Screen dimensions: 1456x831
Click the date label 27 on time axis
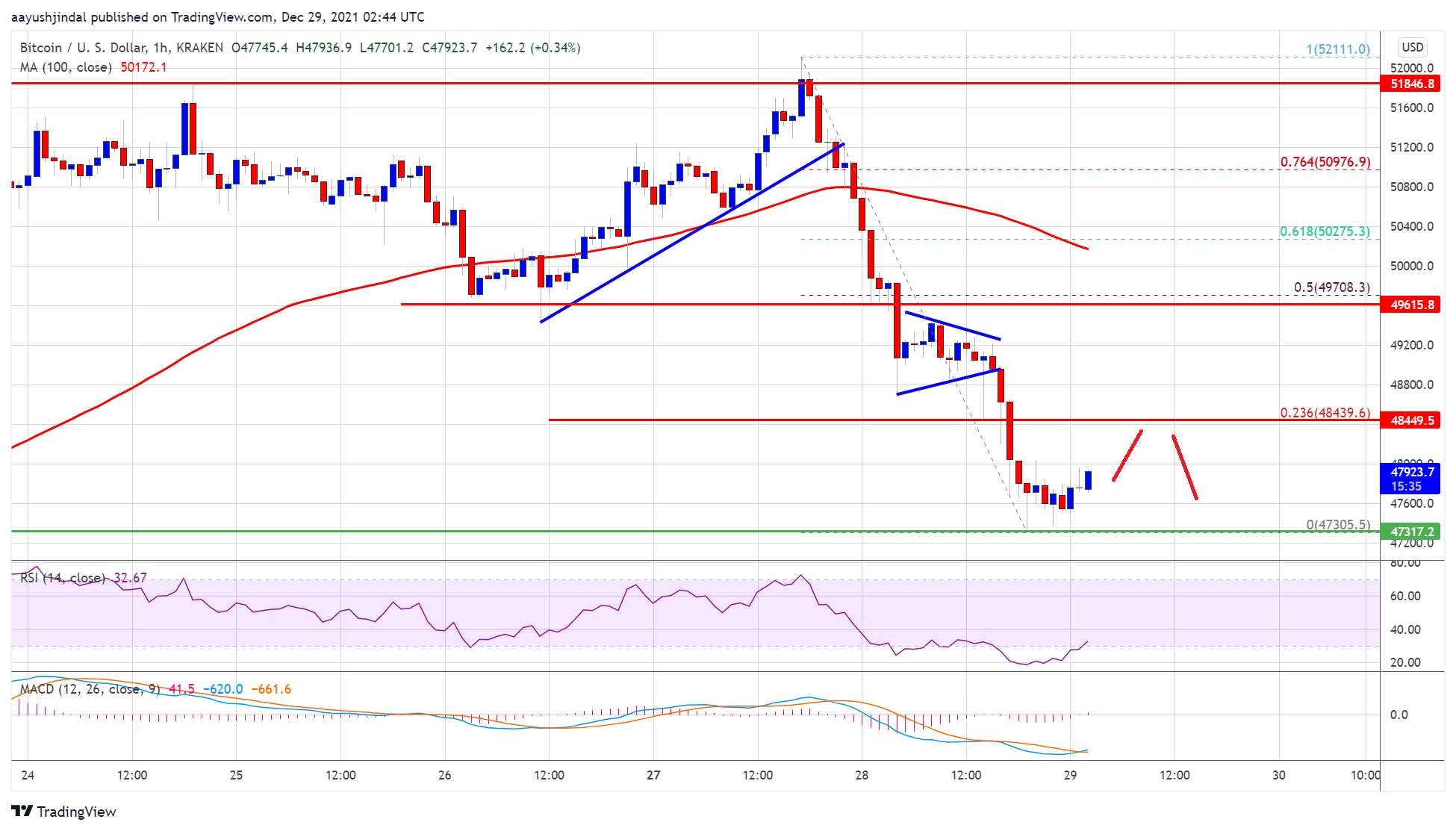[x=653, y=775]
